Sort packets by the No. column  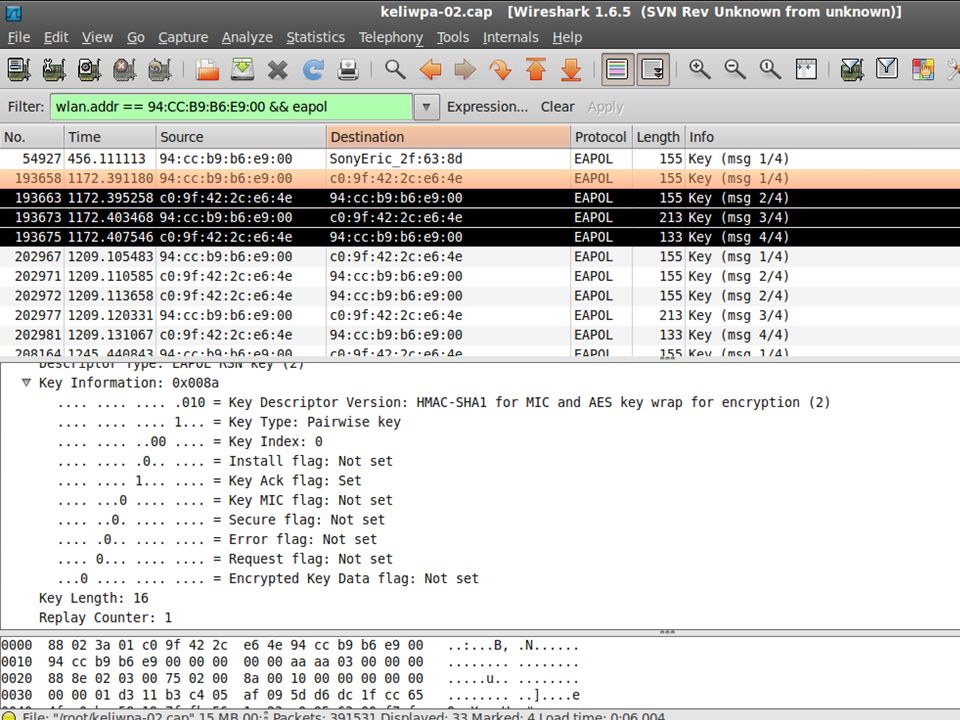click(32, 137)
